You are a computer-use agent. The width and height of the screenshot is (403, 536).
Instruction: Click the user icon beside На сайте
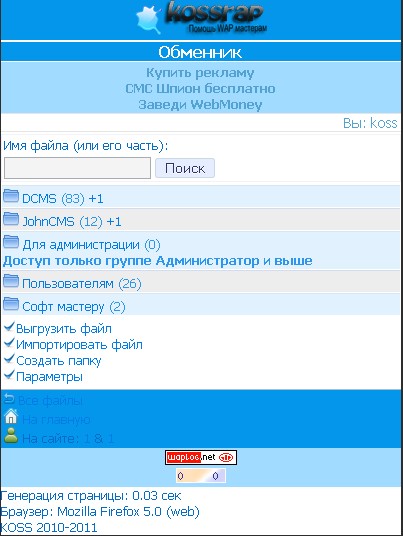11,436
